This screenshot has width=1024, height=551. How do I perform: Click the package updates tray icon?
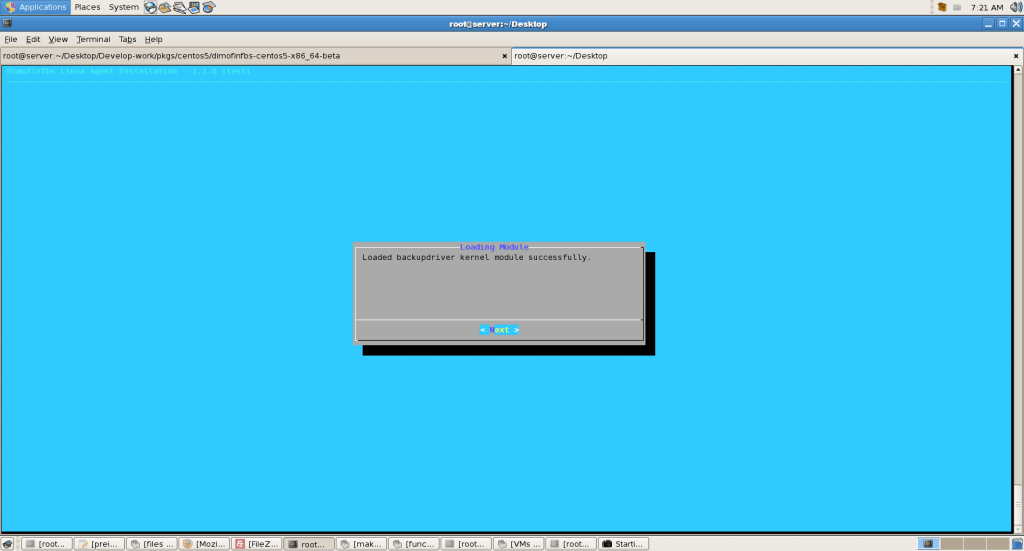942,7
